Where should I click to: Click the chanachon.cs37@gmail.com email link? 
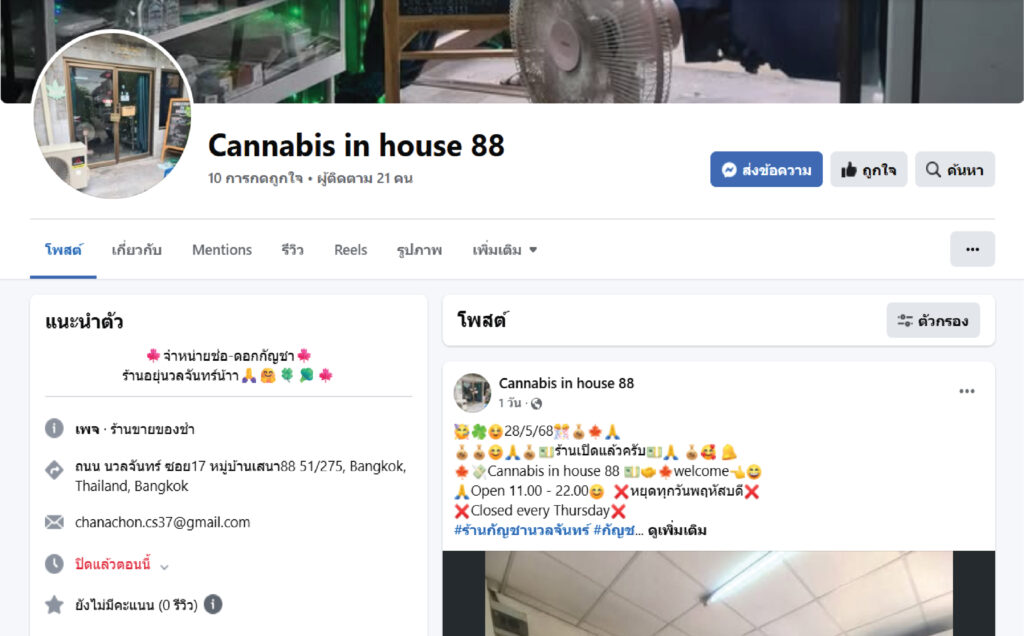pos(163,522)
